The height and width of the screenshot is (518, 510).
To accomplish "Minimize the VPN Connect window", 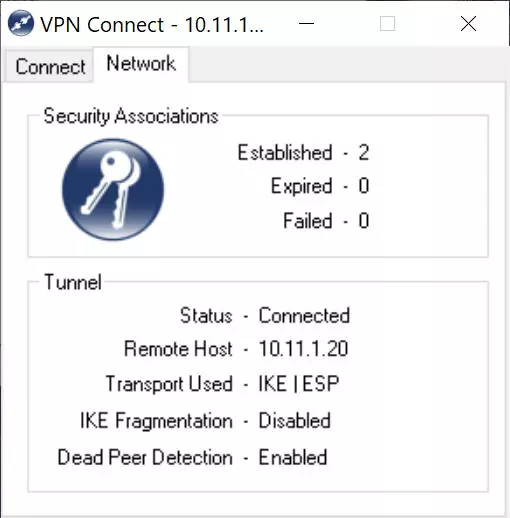I will (306, 24).
